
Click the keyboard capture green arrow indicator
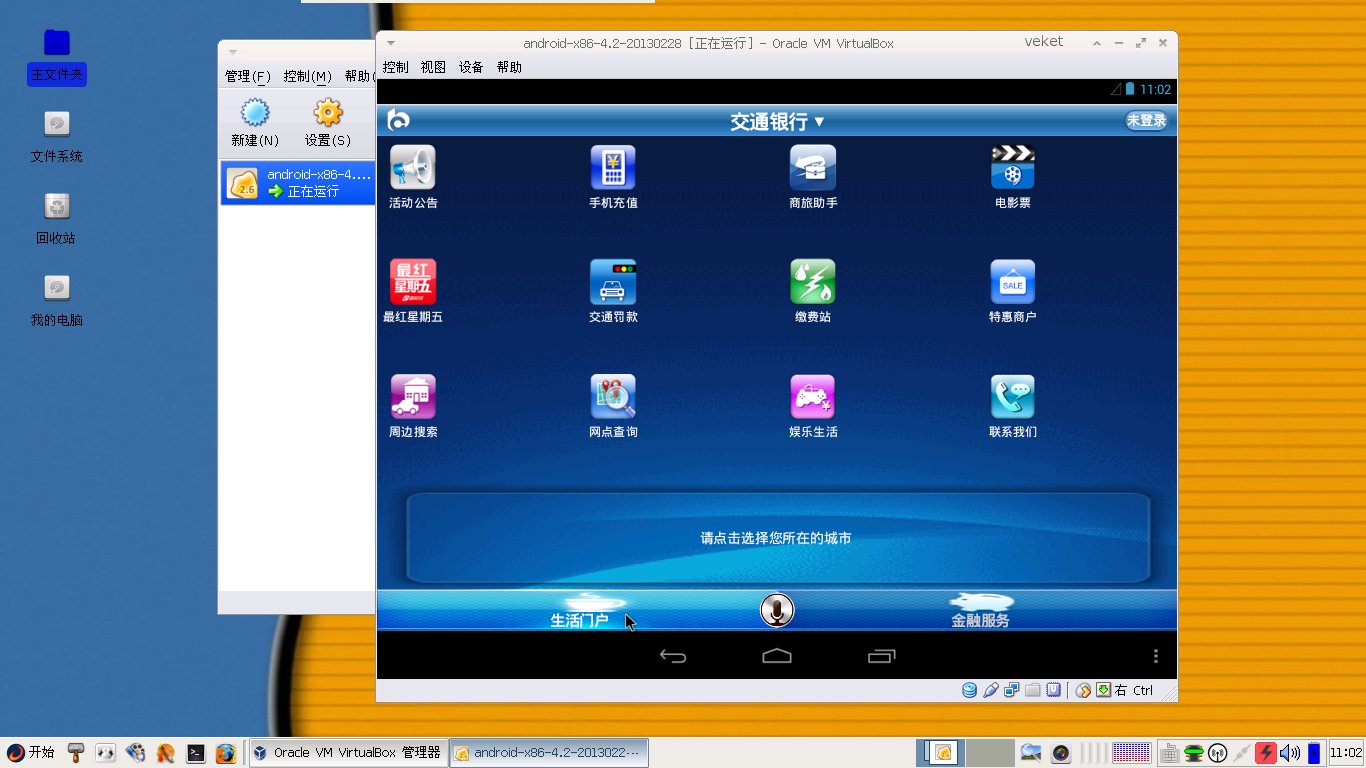click(1104, 690)
